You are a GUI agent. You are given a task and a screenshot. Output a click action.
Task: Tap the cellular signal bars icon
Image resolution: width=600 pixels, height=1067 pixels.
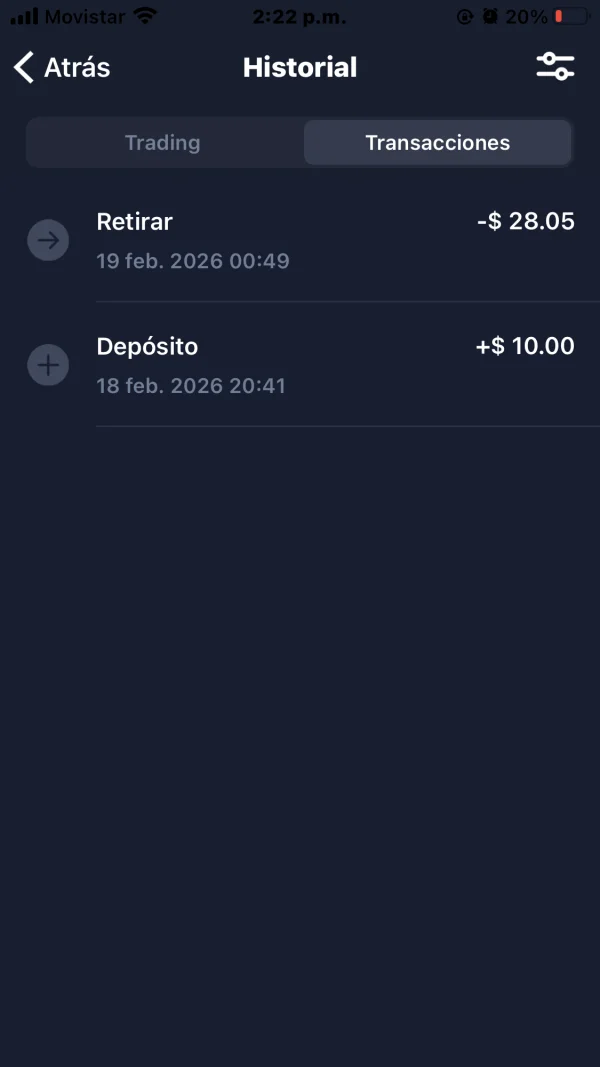pos(24,17)
